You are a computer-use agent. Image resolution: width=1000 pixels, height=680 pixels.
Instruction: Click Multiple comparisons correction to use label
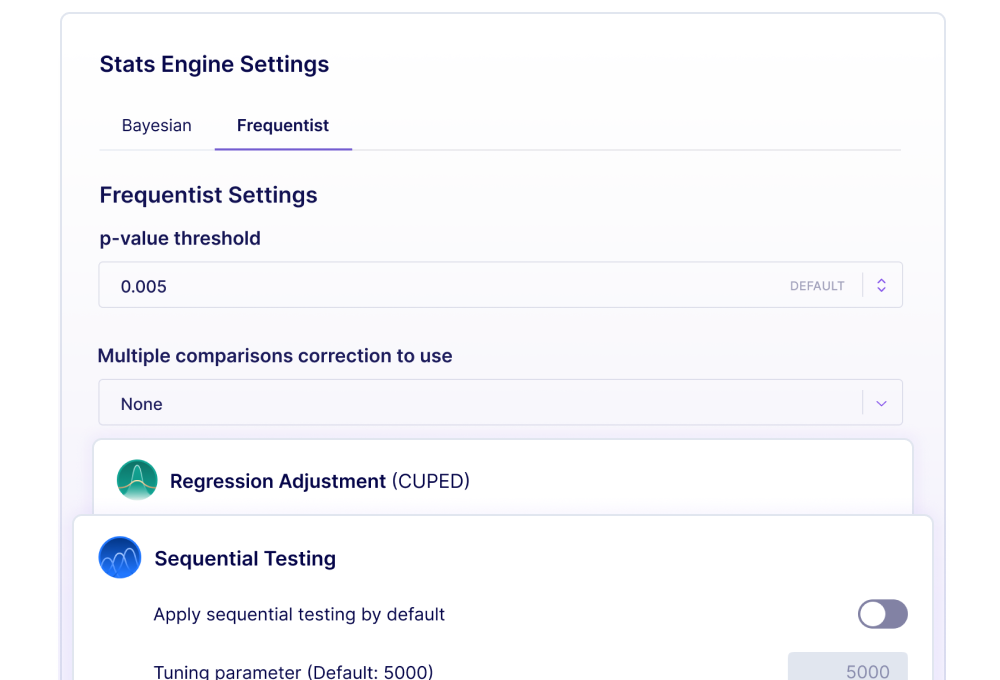tap(275, 355)
